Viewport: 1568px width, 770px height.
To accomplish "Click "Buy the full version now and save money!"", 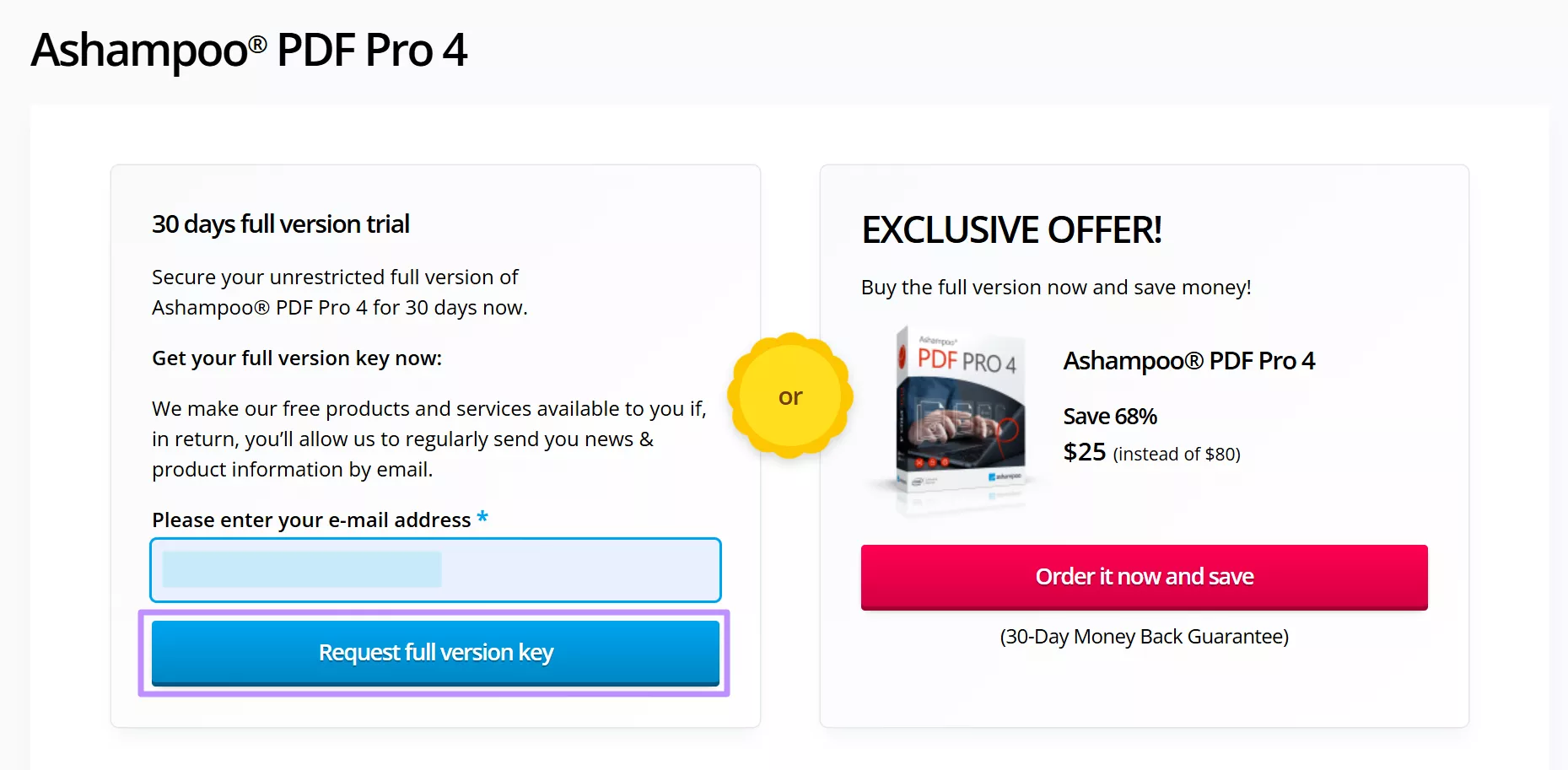I will click(x=1056, y=288).
